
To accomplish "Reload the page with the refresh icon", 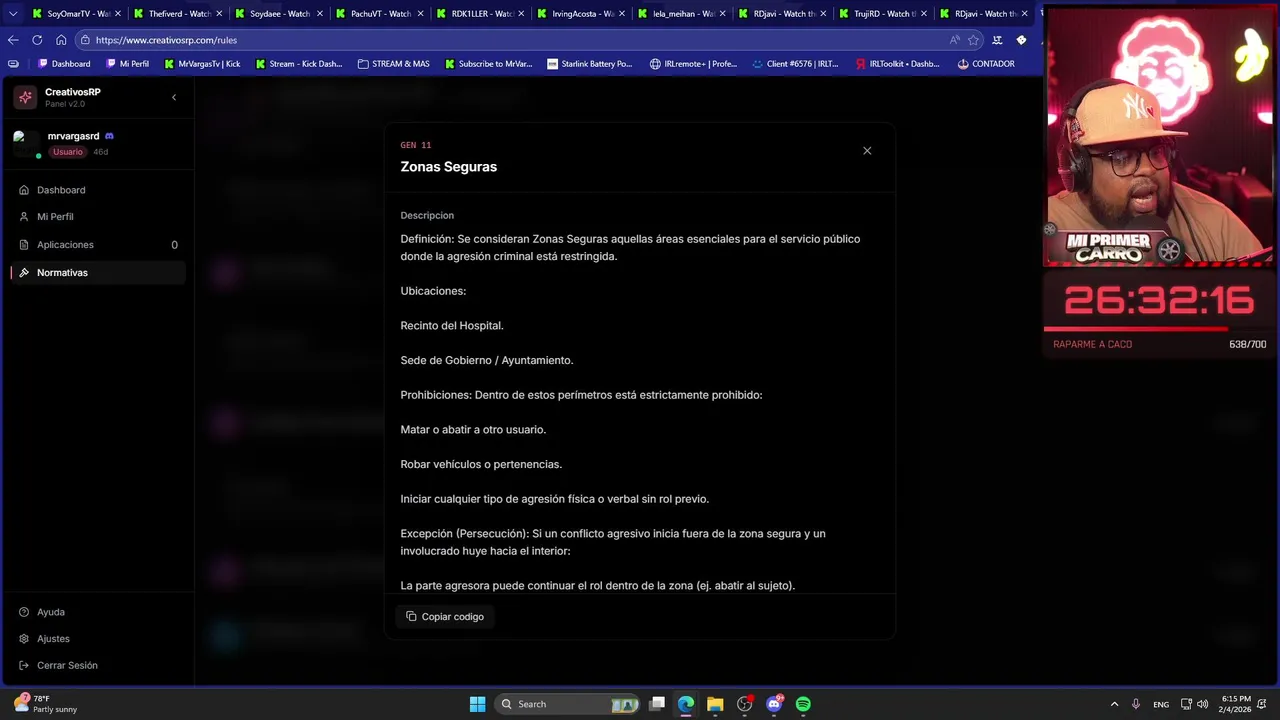I will [37, 40].
